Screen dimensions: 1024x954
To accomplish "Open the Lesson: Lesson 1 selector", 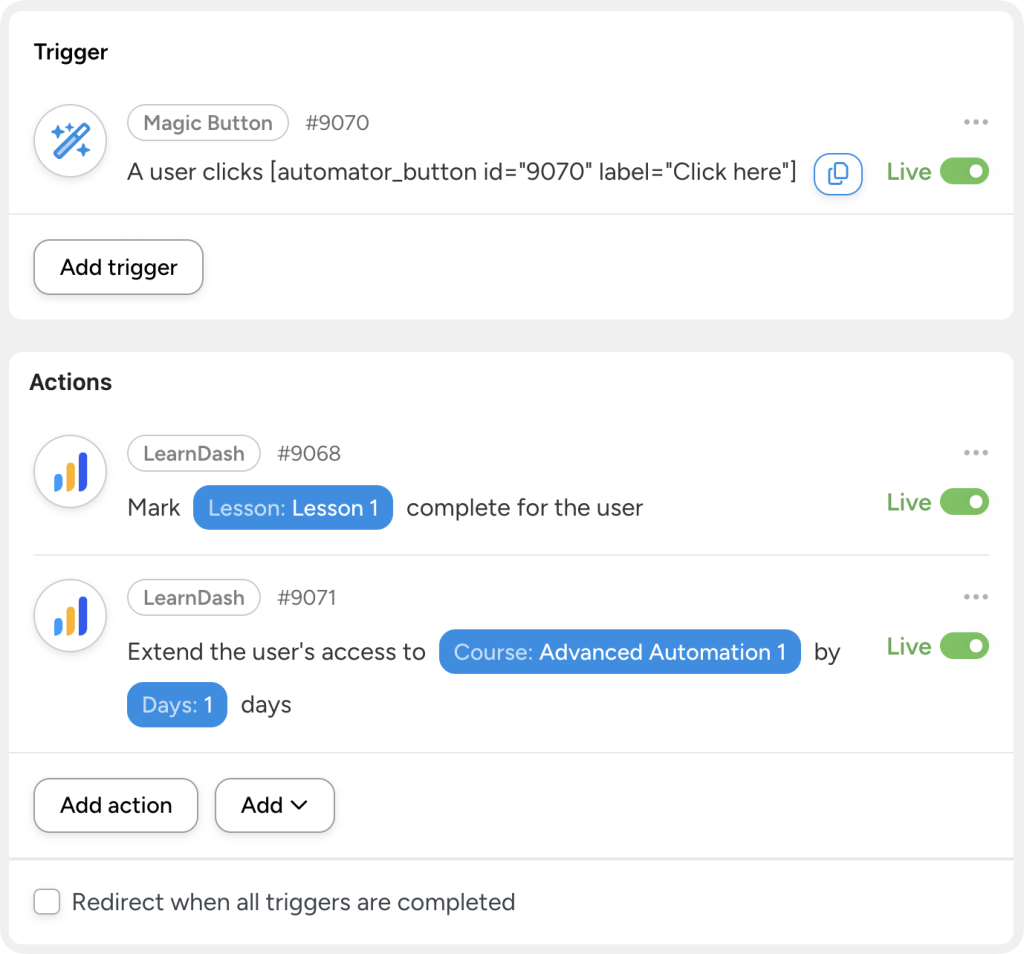I will [292, 507].
